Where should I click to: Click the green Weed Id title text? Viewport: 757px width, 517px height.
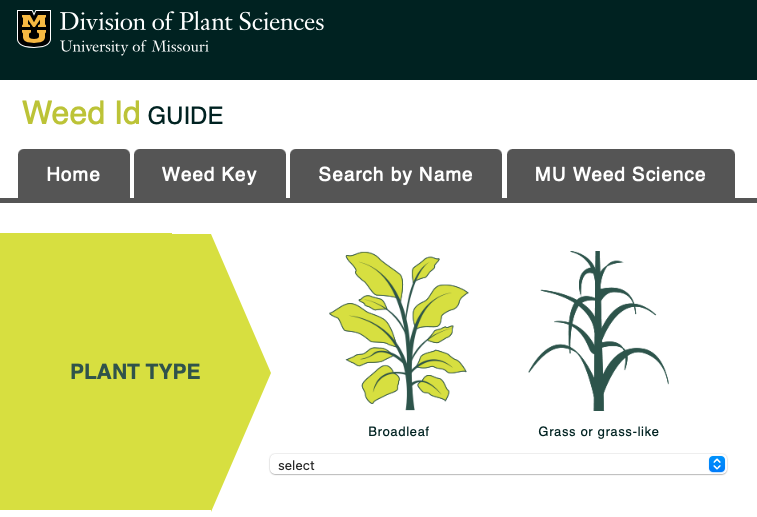coord(81,112)
